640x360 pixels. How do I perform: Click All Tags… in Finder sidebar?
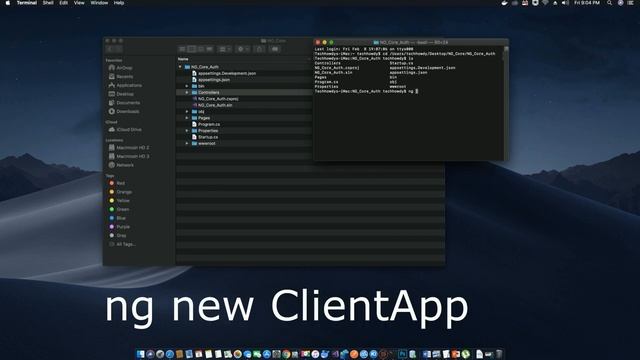(x=122, y=244)
